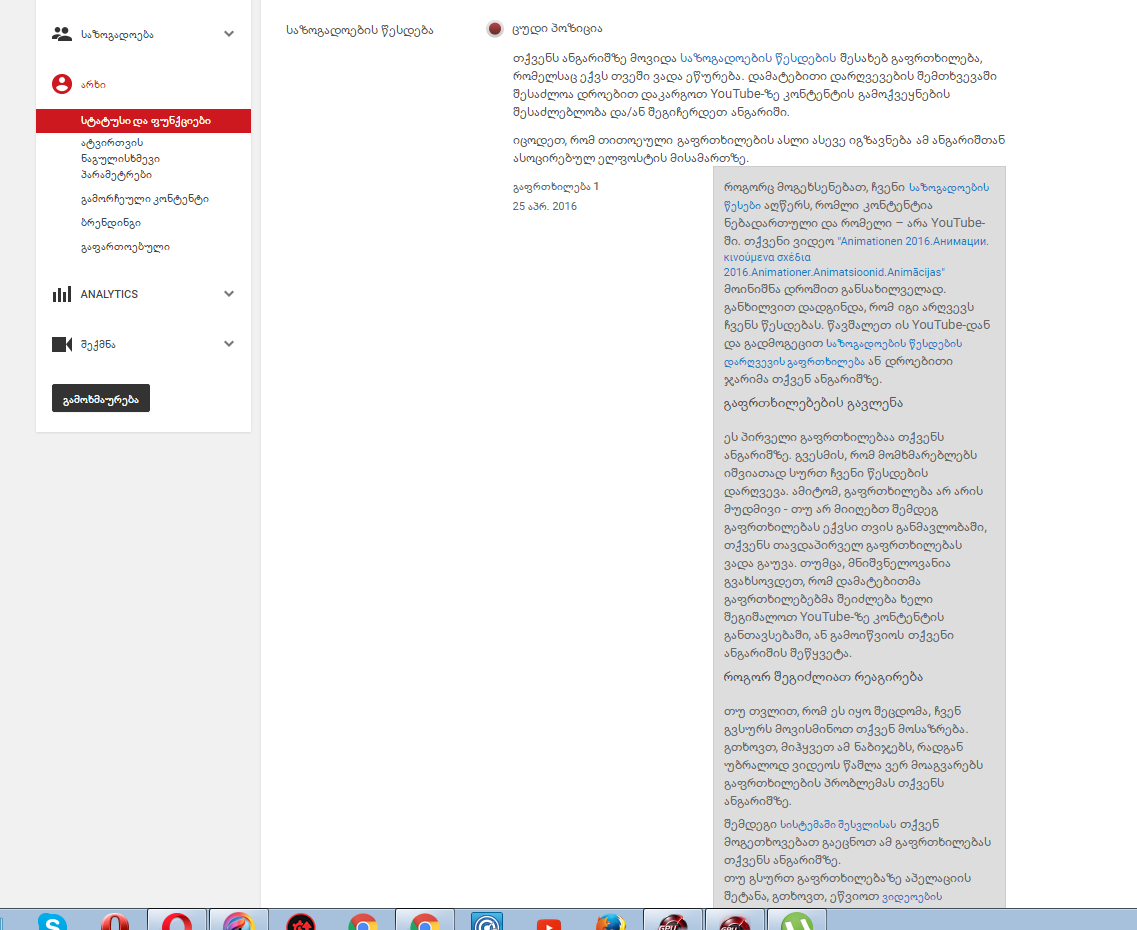The width and height of the screenshot is (1137, 930).
Task: Open the Chrome icon beside the blue C icon
Action: pos(425,921)
